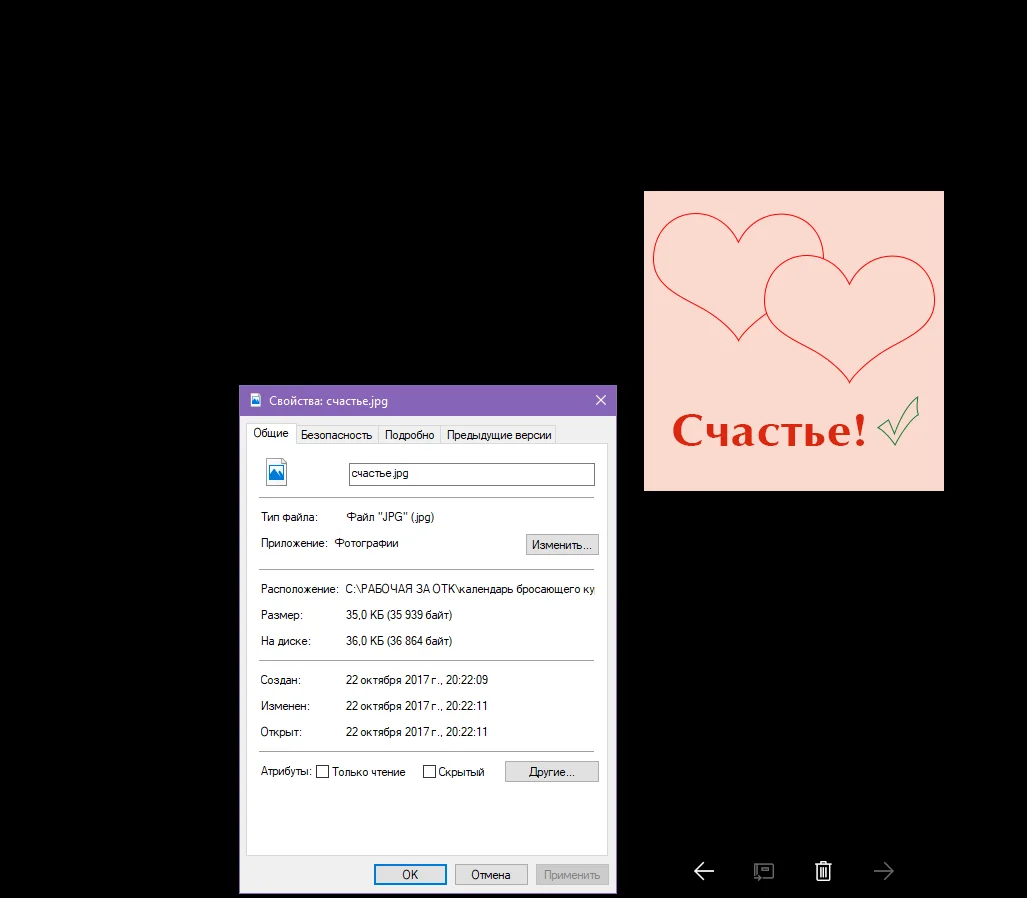
Task: Open the 'Другие...' attributes dialog
Action: 551,771
